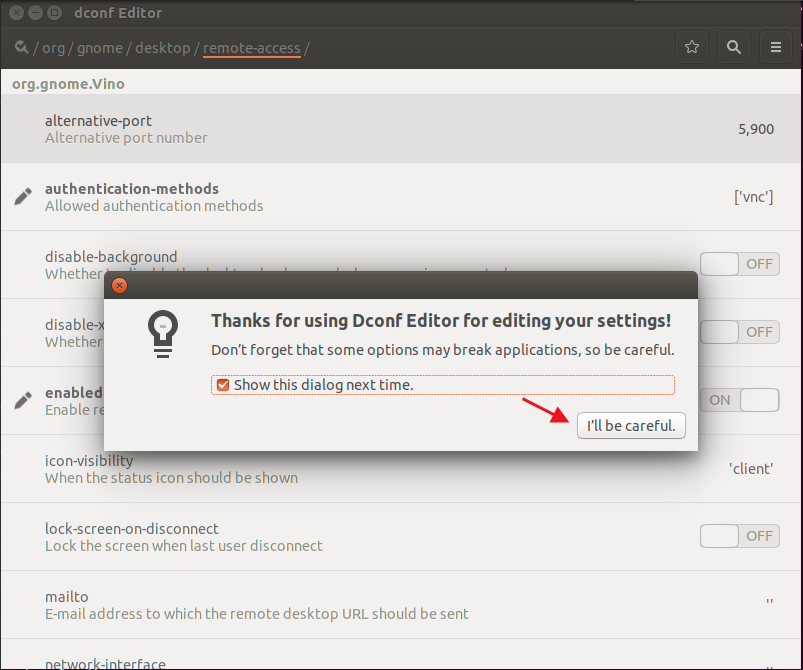Select the alternative-port row
This screenshot has width=803, height=670.
401,129
